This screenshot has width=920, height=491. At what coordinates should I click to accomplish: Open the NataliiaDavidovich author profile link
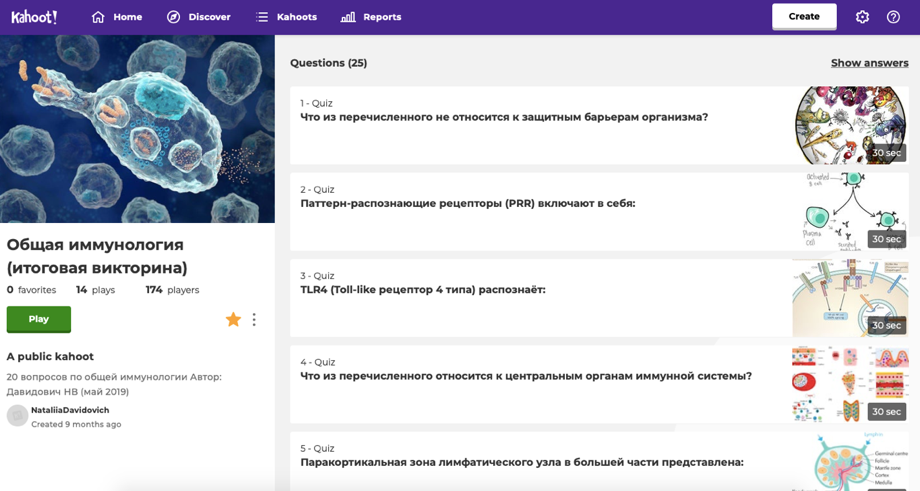pos(70,410)
